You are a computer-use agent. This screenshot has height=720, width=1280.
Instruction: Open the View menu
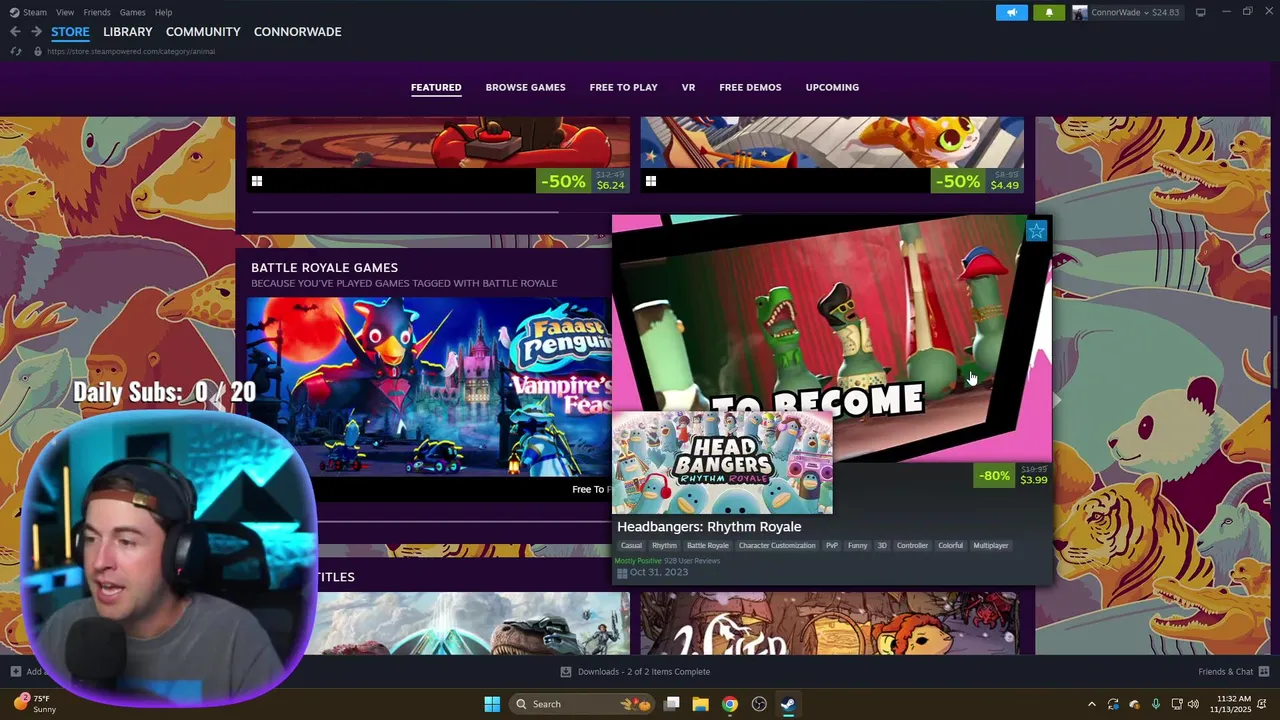[x=65, y=12]
